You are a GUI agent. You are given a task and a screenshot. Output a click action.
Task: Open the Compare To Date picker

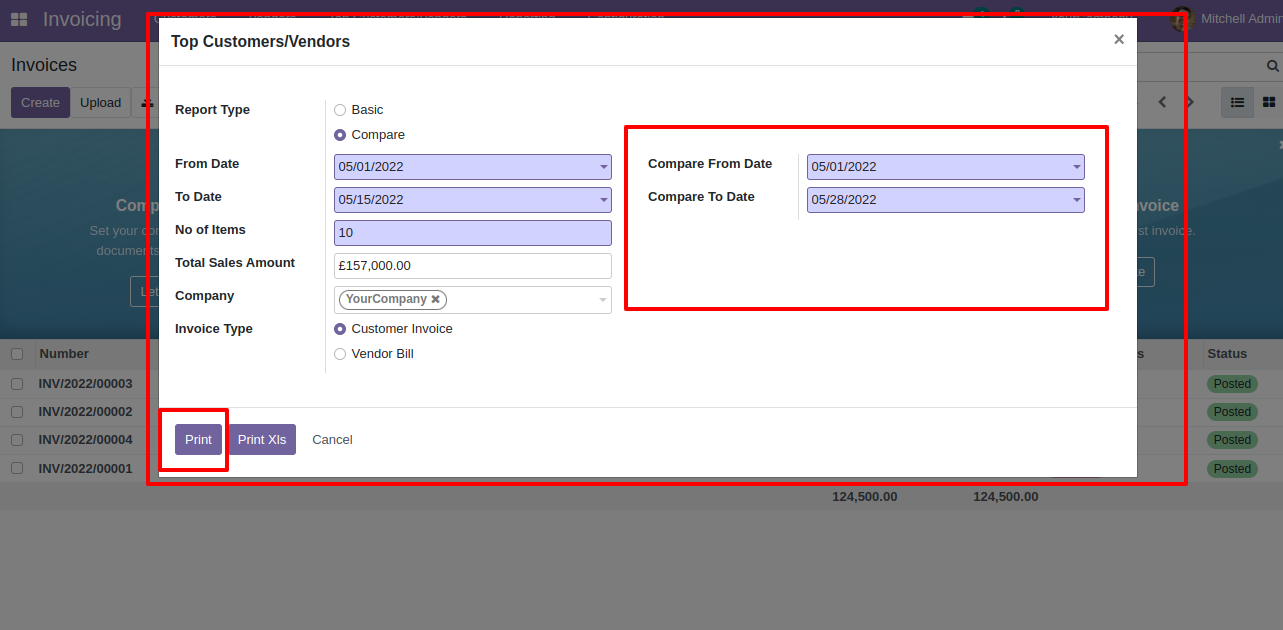click(x=946, y=200)
